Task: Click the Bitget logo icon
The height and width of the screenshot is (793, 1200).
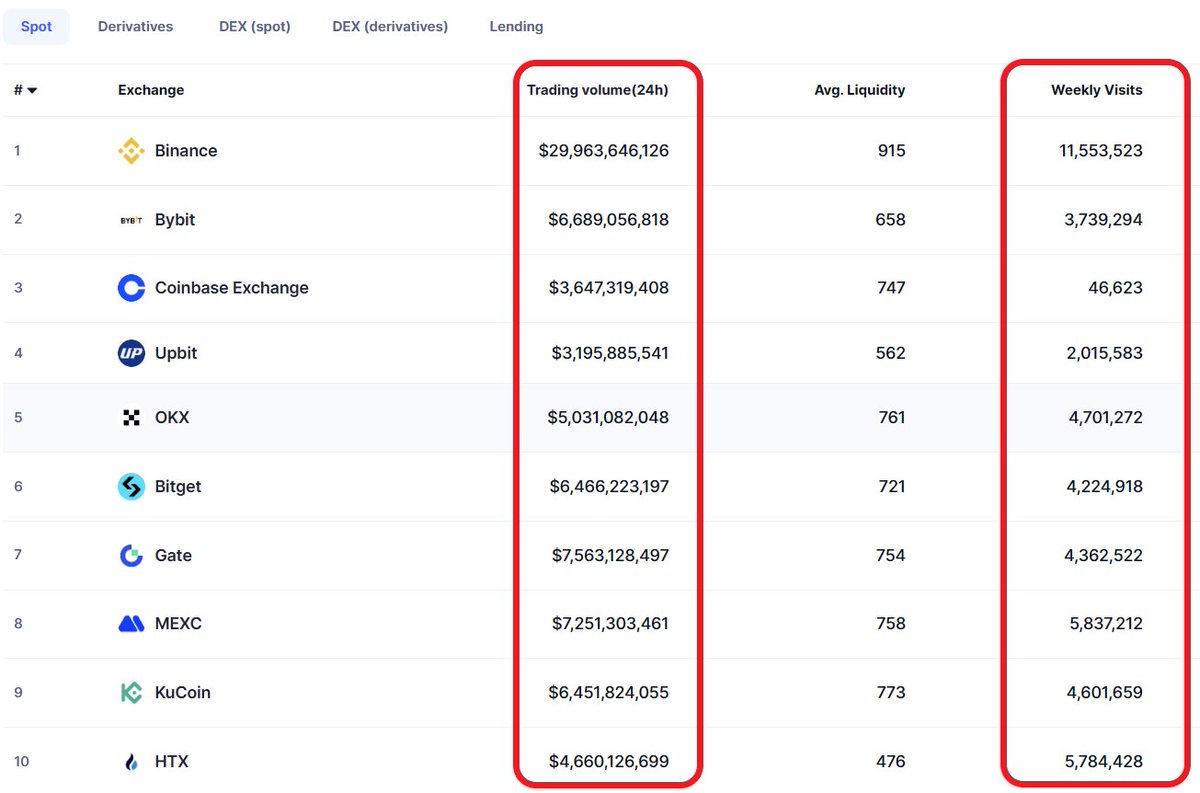Action: click(x=131, y=487)
